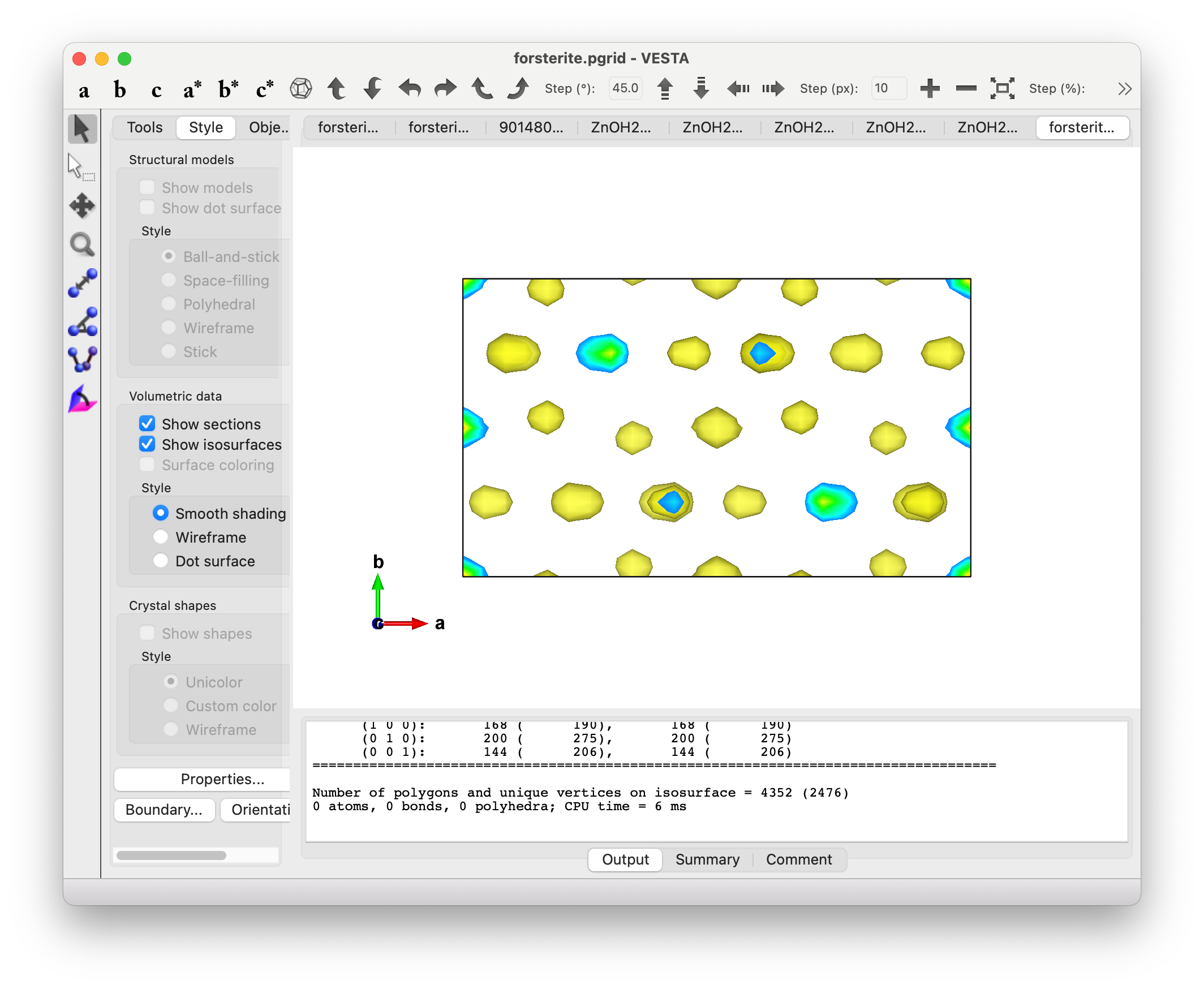Screen dimensions: 1204x989
Task: Activate the translate move tool
Action: coord(82,205)
